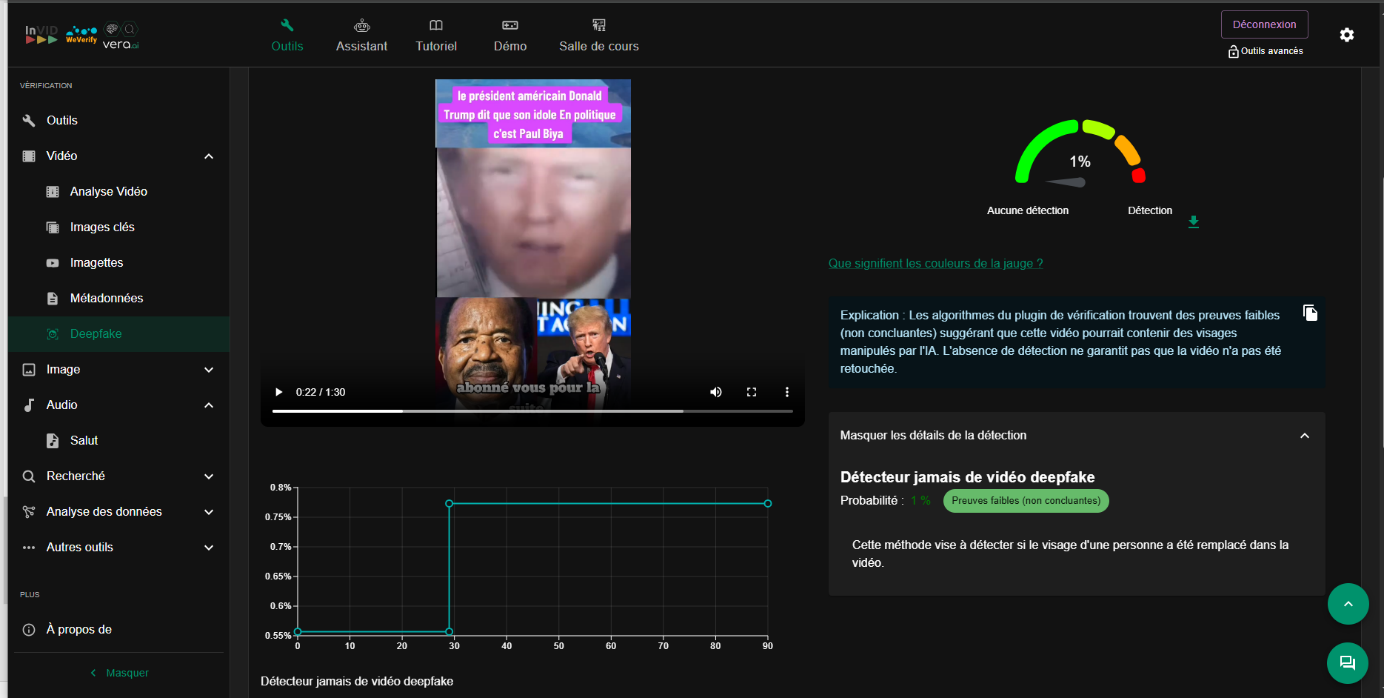Play the video
Screen dimensions: 1384x698
pos(279,392)
